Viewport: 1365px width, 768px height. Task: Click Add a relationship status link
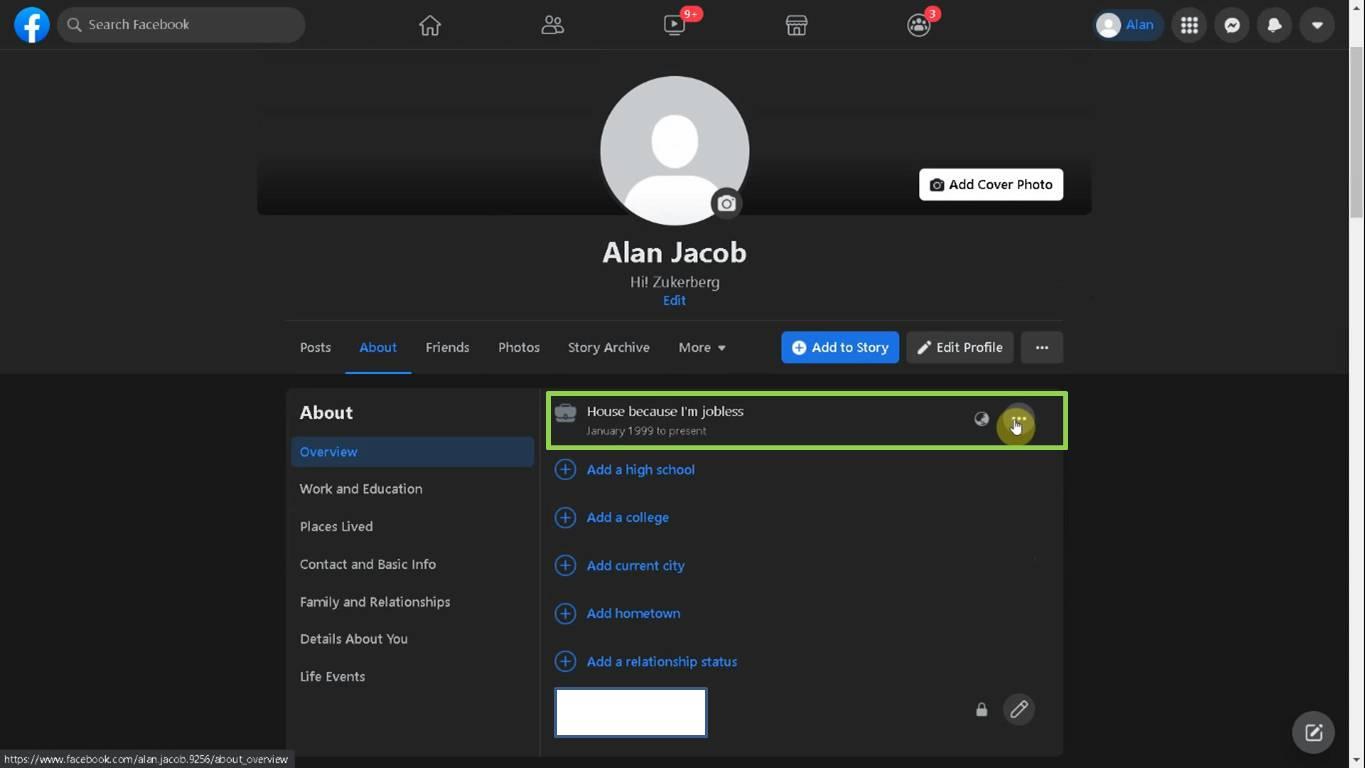point(662,661)
